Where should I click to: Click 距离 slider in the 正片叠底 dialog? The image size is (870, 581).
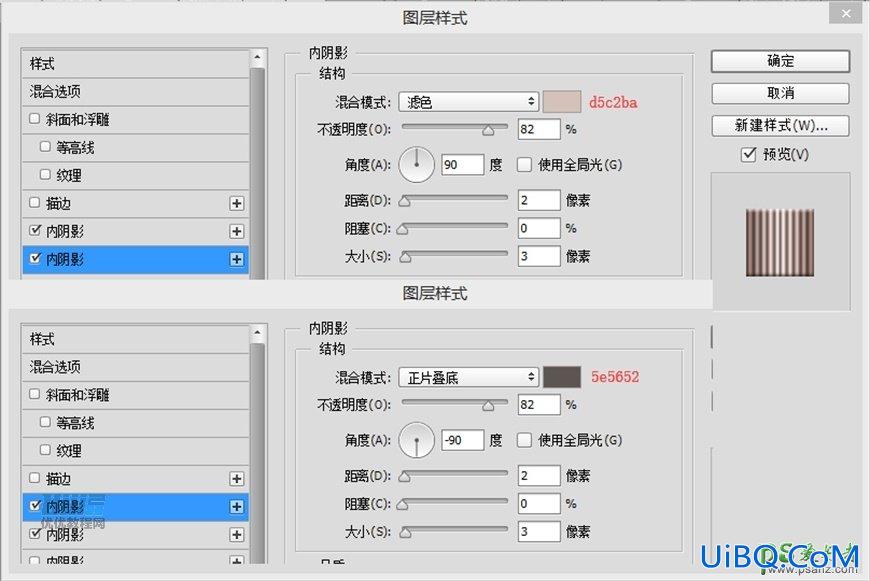454,475
